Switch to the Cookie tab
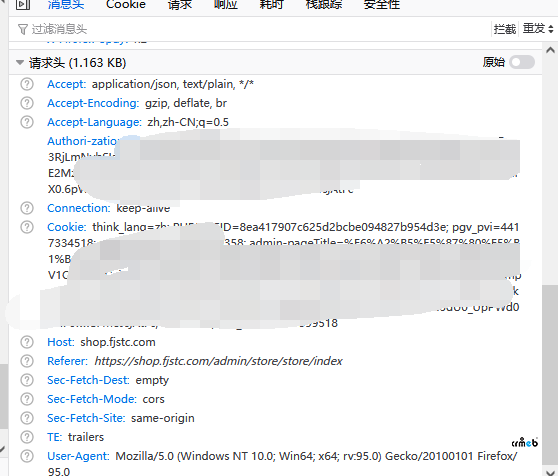Viewport: 558px width, 476px height. tap(126, 5)
